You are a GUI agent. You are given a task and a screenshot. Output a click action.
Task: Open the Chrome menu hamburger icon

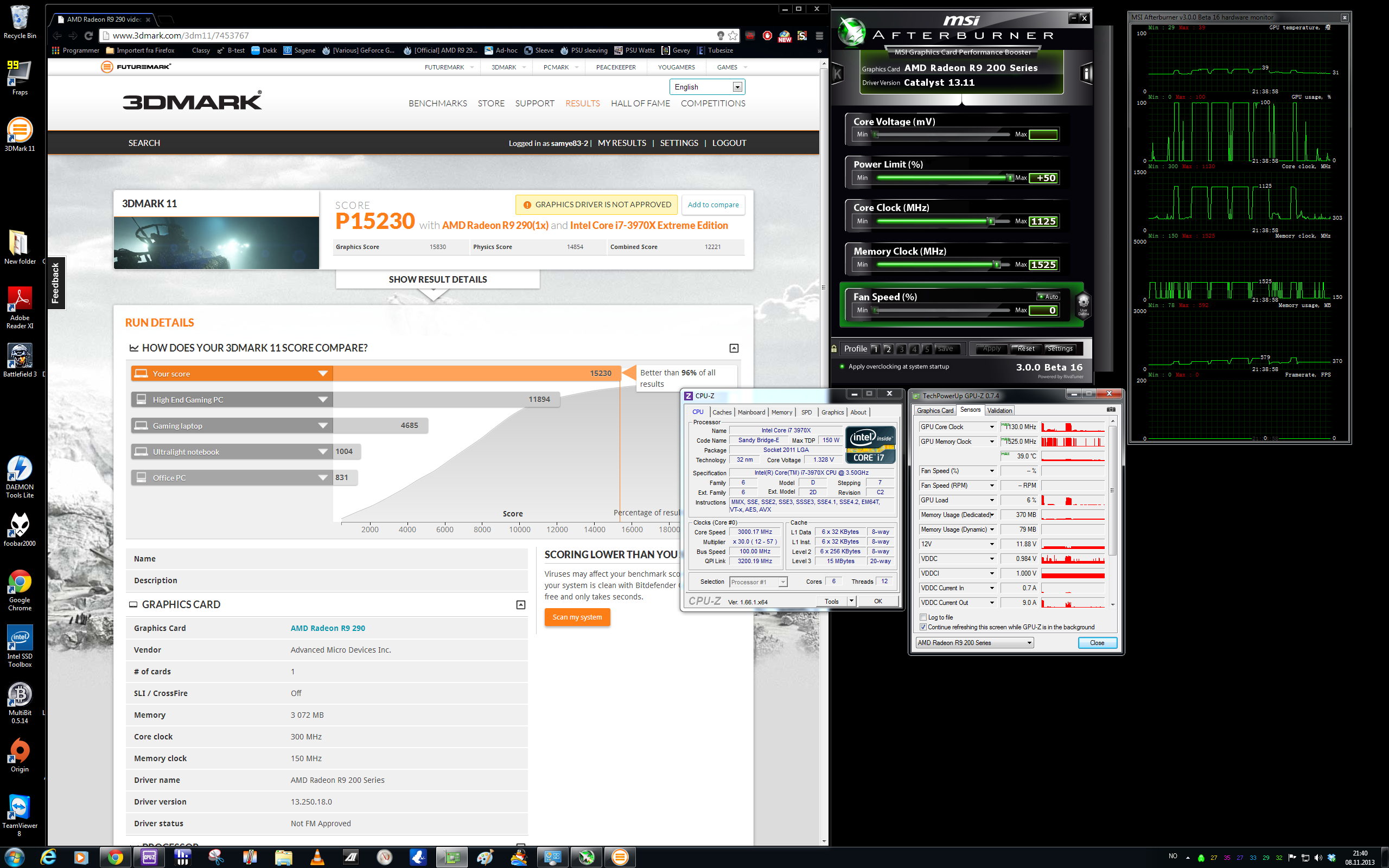pos(819,36)
